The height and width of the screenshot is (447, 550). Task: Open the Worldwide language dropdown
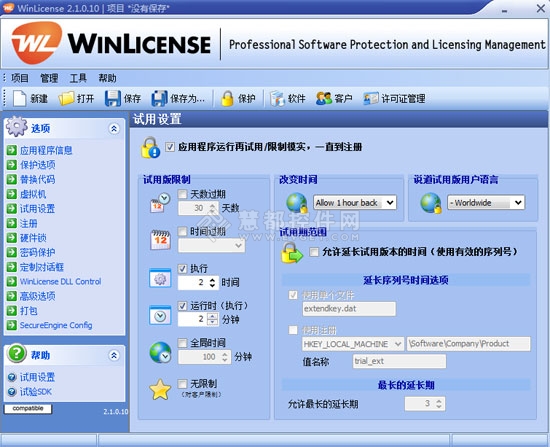pos(486,202)
